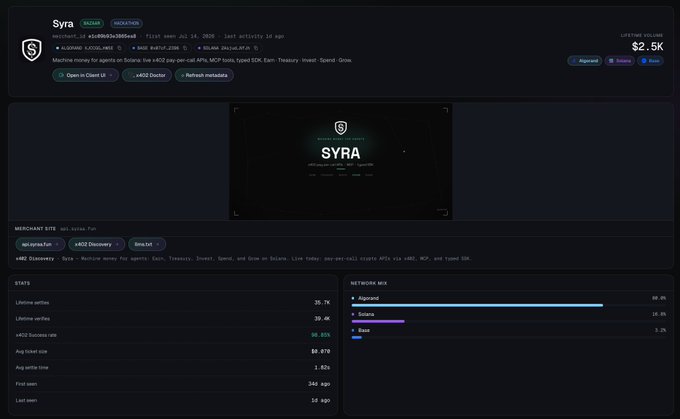Select the Algorand network chip under lifetime volume
The height and width of the screenshot is (419, 680).
pos(585,61)
